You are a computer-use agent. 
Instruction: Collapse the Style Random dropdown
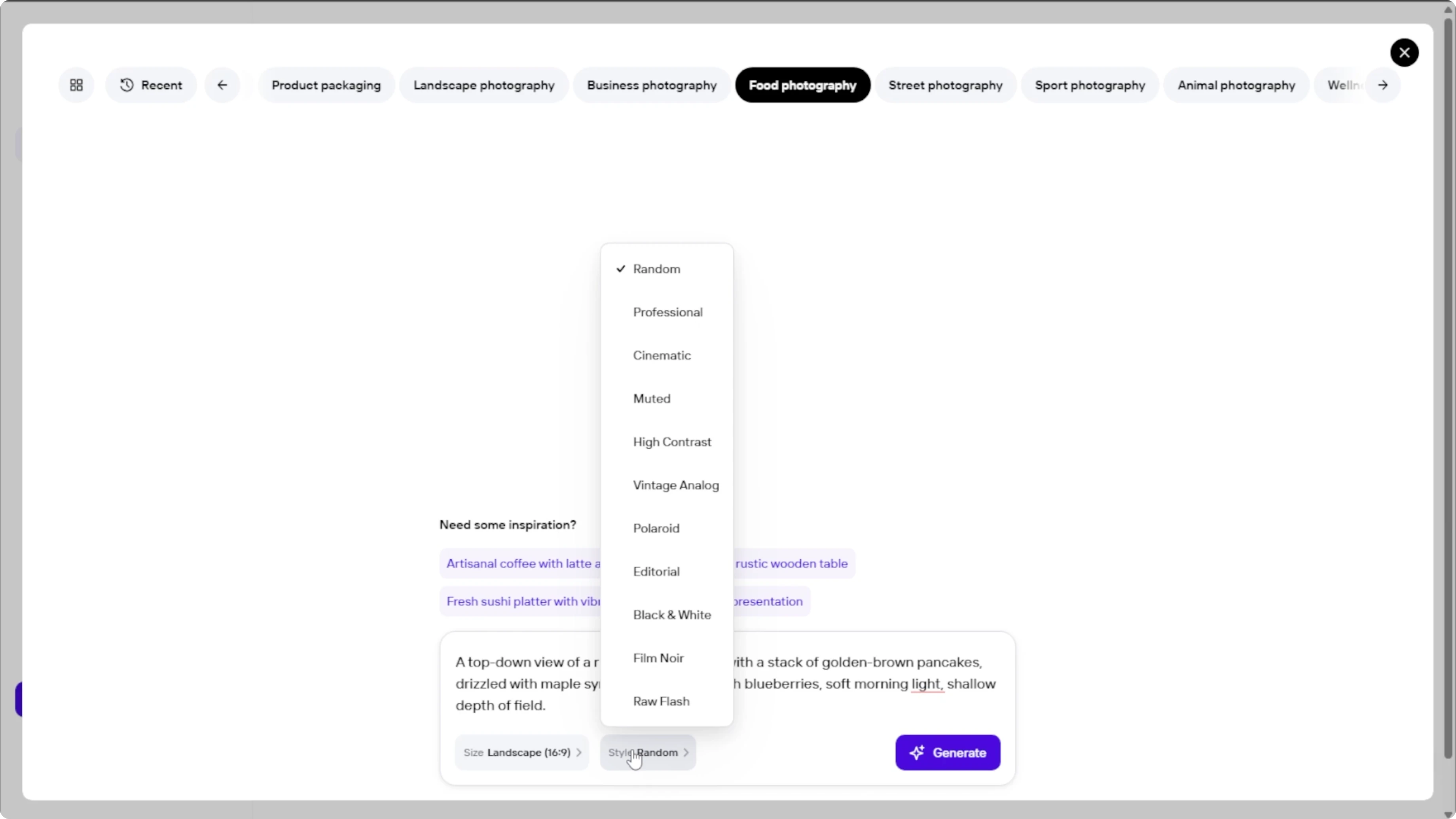pos(648,752)
